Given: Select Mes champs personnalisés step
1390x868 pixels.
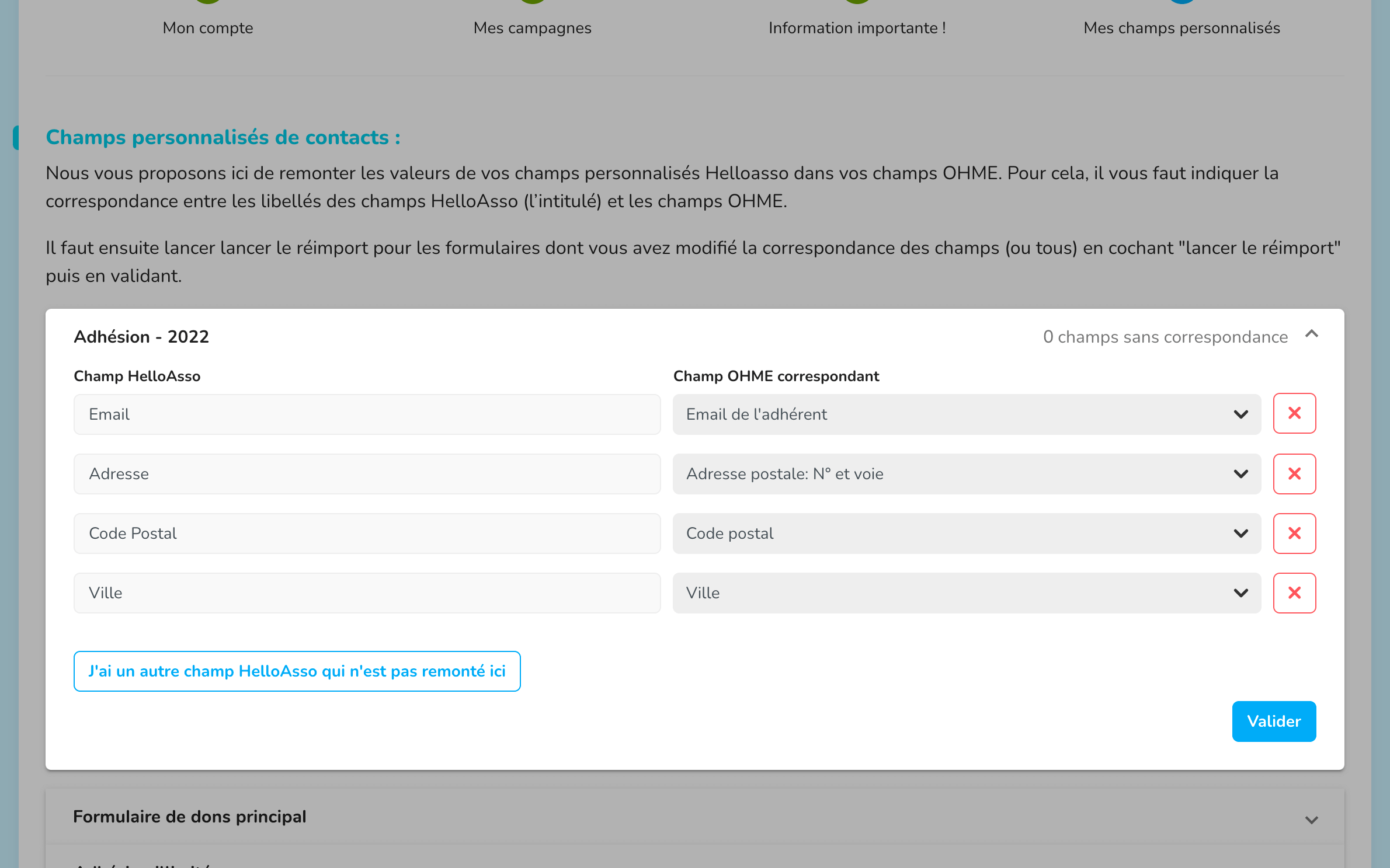Looking at the screenshot, I should pos(1181,27).
